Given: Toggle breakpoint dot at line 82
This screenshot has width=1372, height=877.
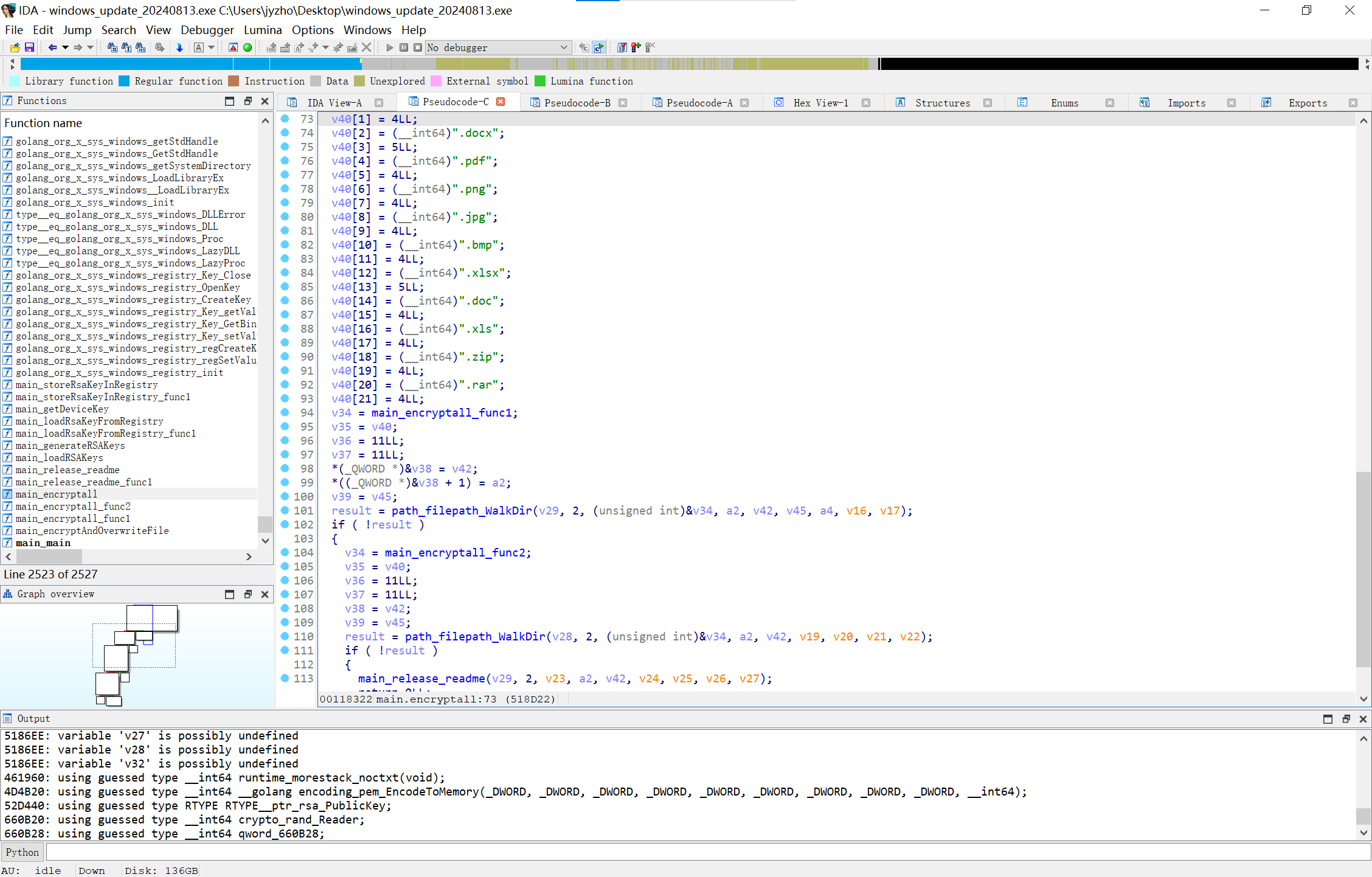Looking at the screenshot, I should tap(285, 244).
